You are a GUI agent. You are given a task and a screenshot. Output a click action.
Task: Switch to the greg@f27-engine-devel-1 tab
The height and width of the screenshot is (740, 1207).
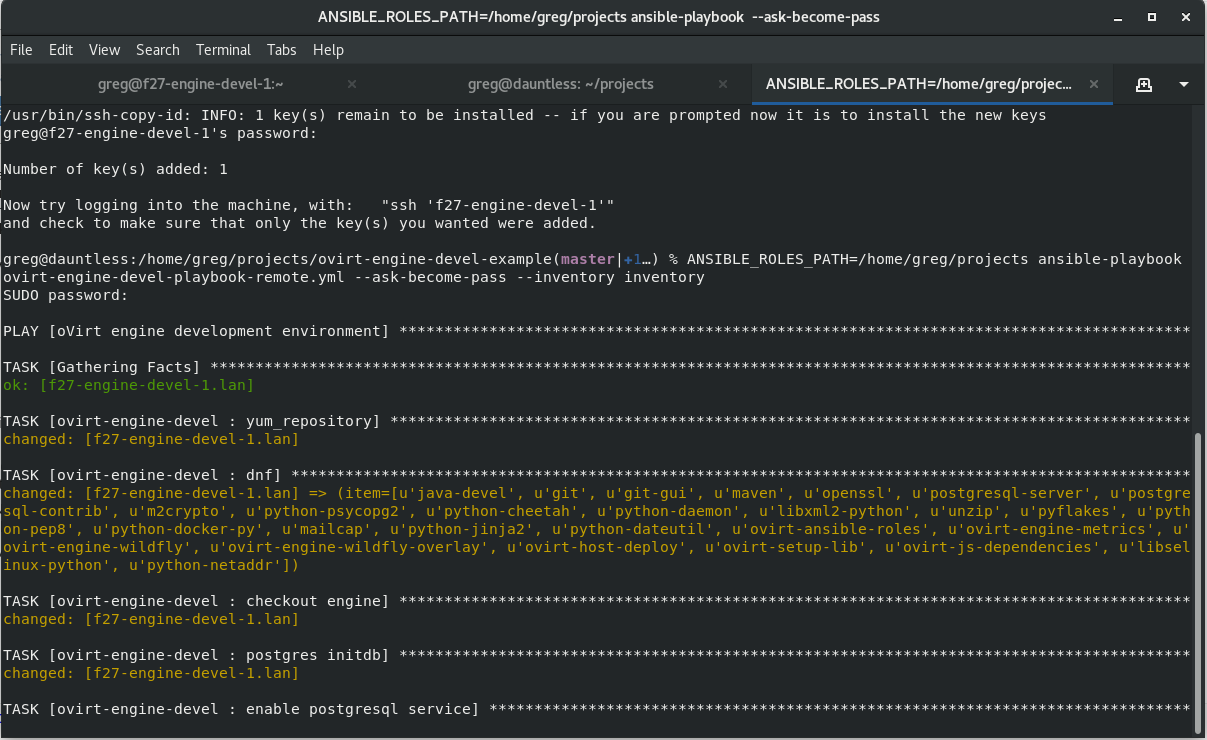[x=190, y=85]
